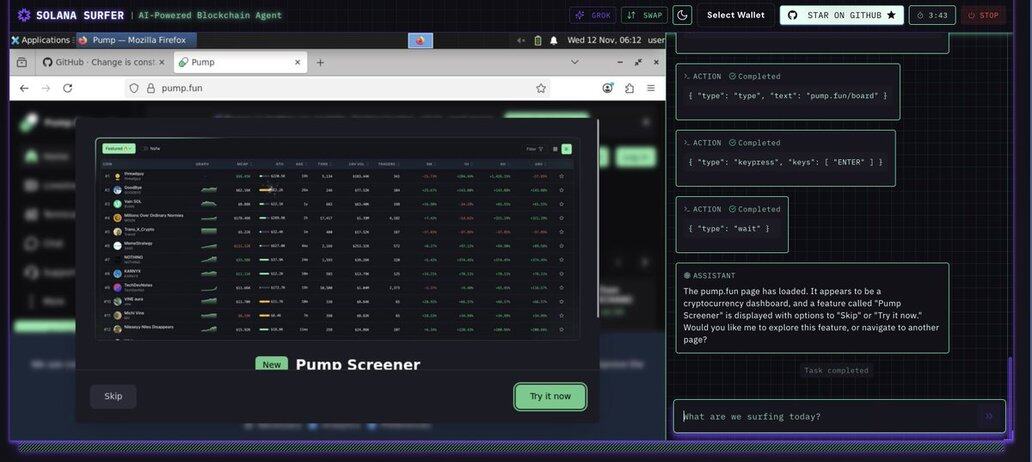Image resolution: width=1032 pixels, height=462 pixels.
Task: Send the prompt with the arrow icon
Action: (x=989, y=416)
